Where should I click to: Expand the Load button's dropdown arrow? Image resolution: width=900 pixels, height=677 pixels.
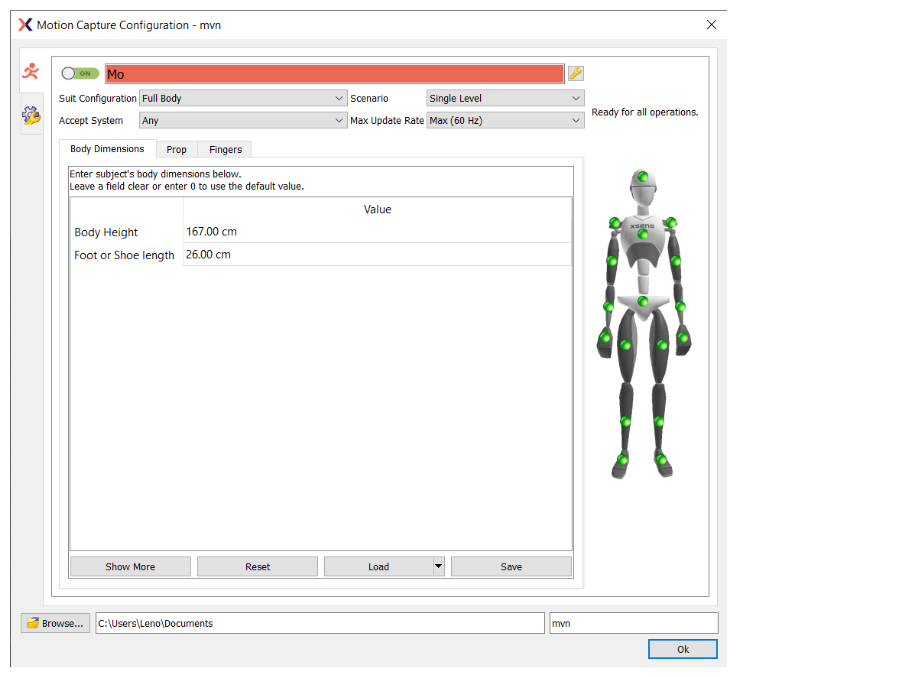tap(439, 566)
